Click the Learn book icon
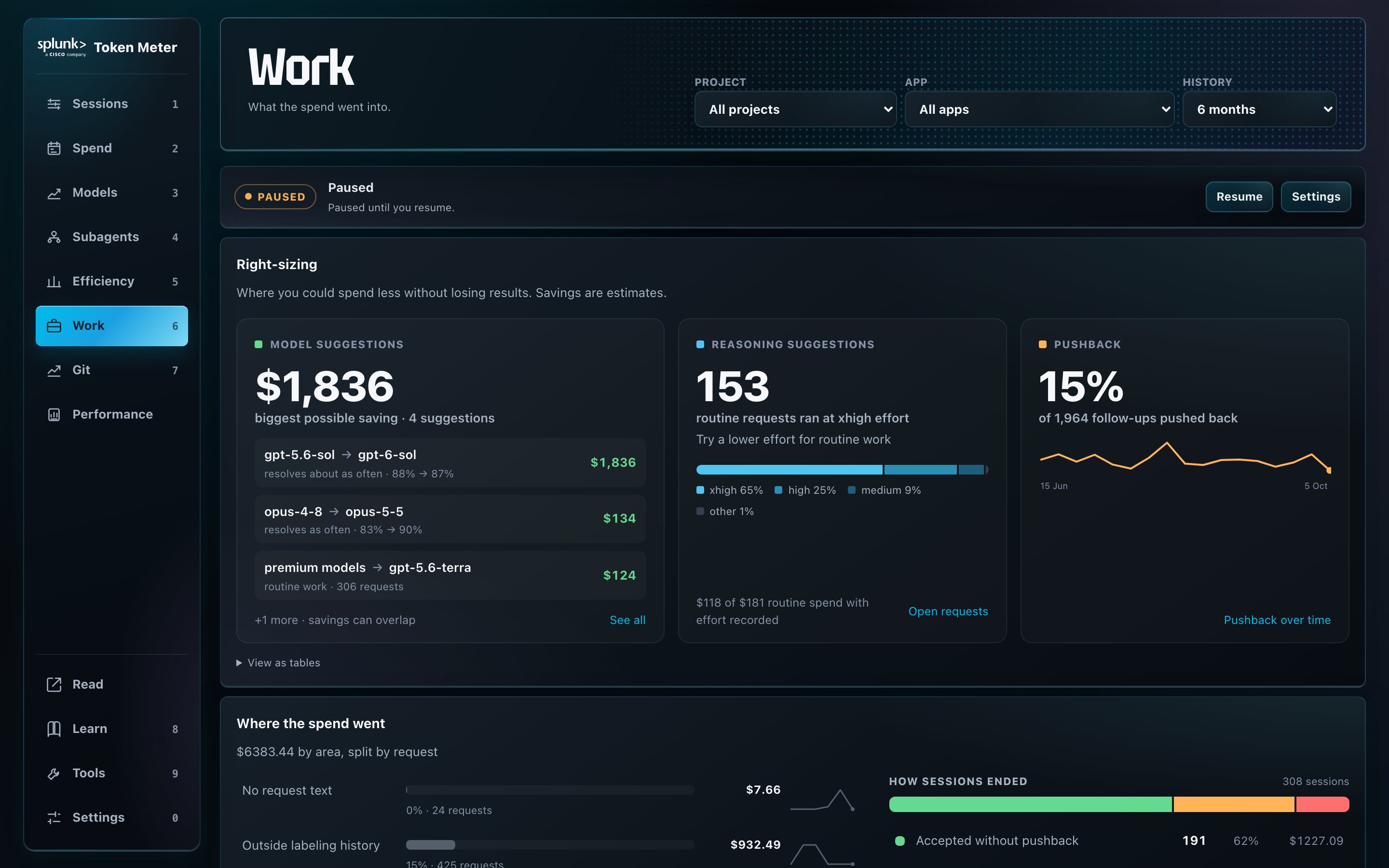Viewport: 1389px width, 868px height. [54, 729]
